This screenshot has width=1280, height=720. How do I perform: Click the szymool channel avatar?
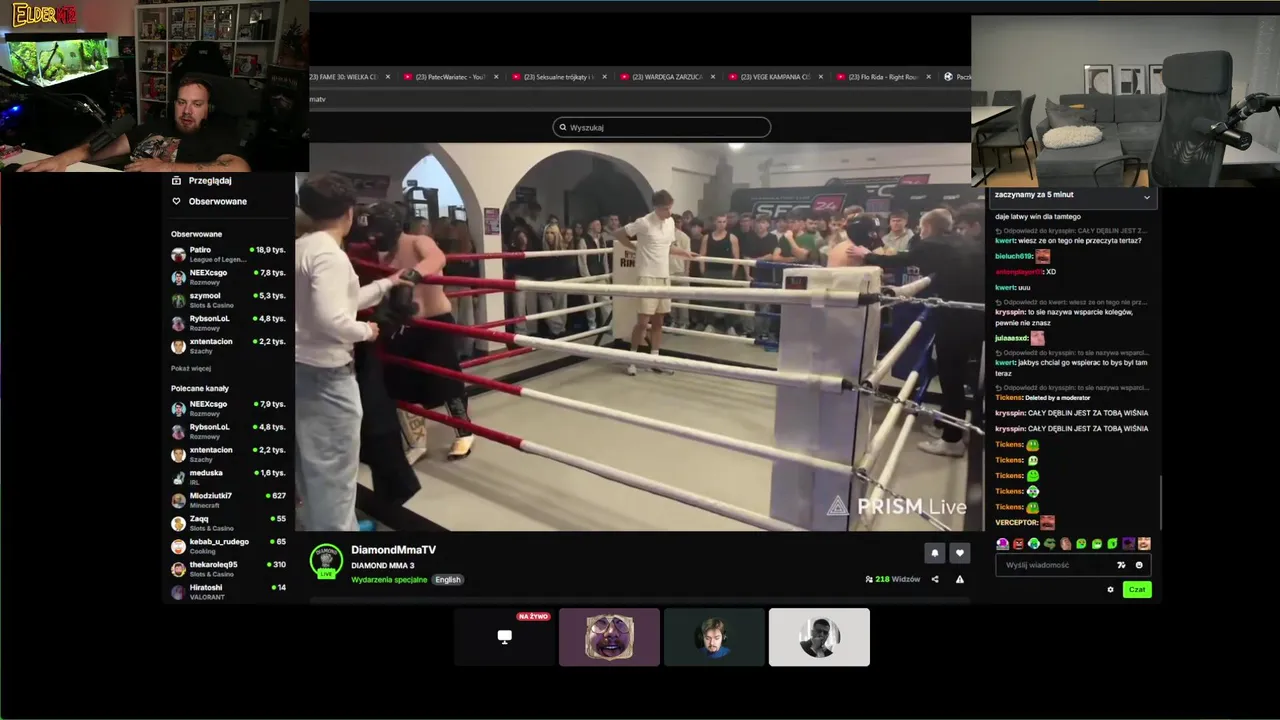click(x=178, y=300)
